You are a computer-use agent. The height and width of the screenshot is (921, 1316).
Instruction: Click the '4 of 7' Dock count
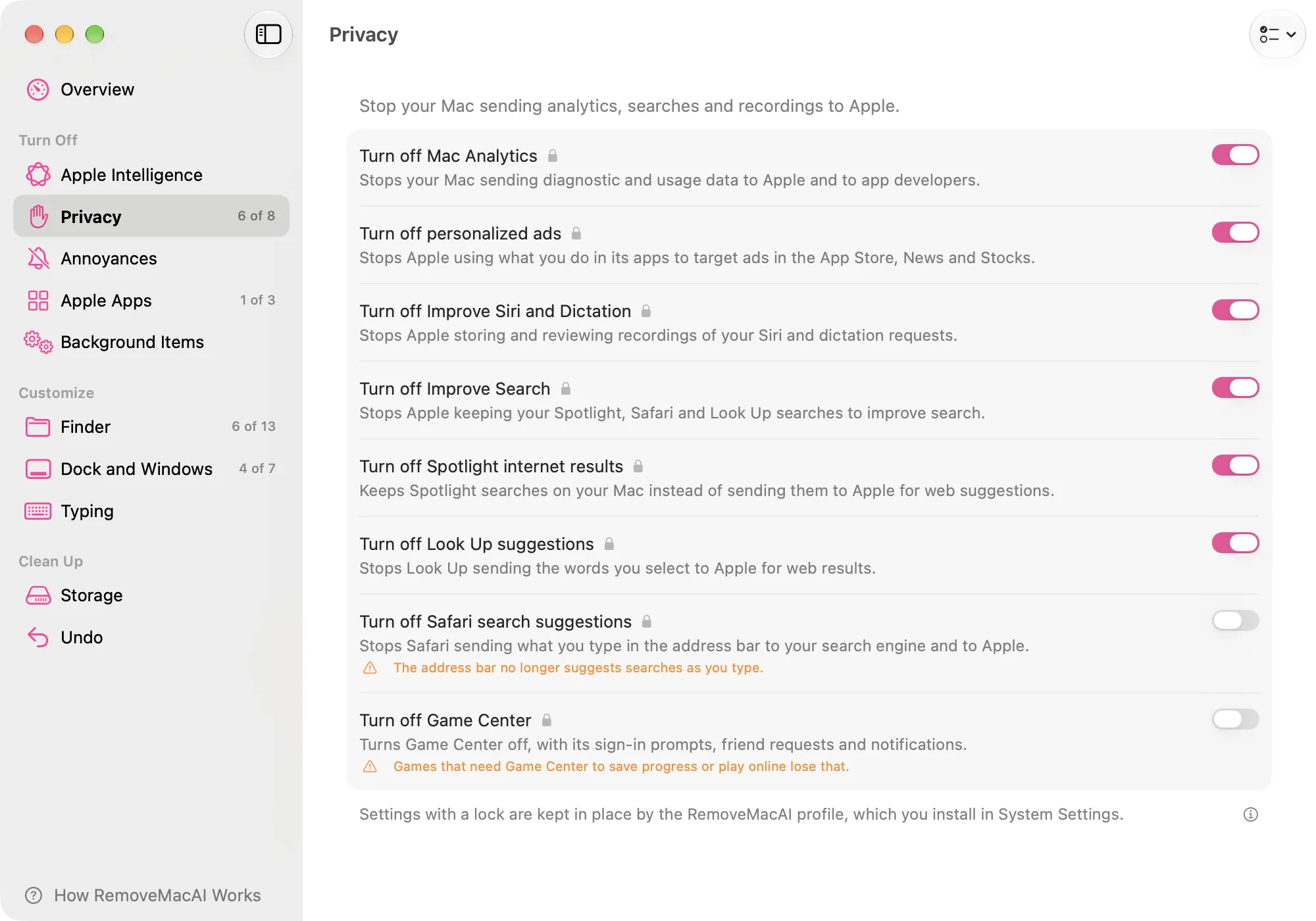click(257, 468)
